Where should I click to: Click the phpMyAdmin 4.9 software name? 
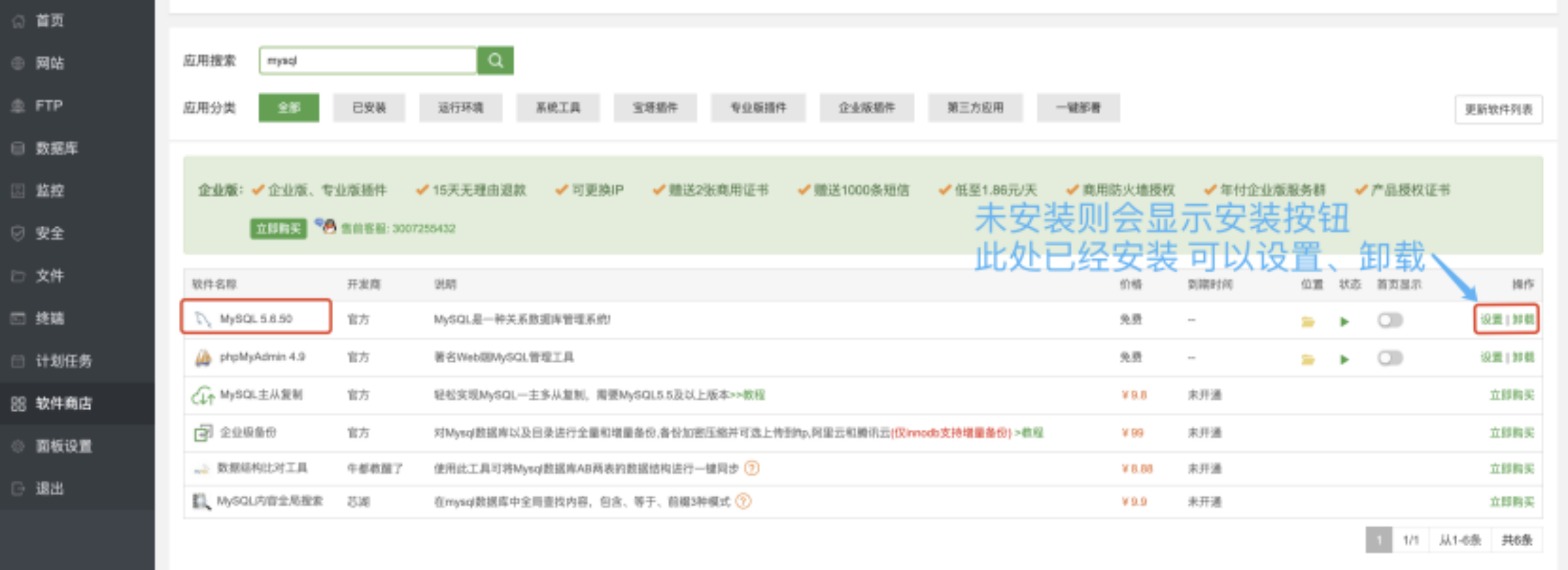(262, 357)
